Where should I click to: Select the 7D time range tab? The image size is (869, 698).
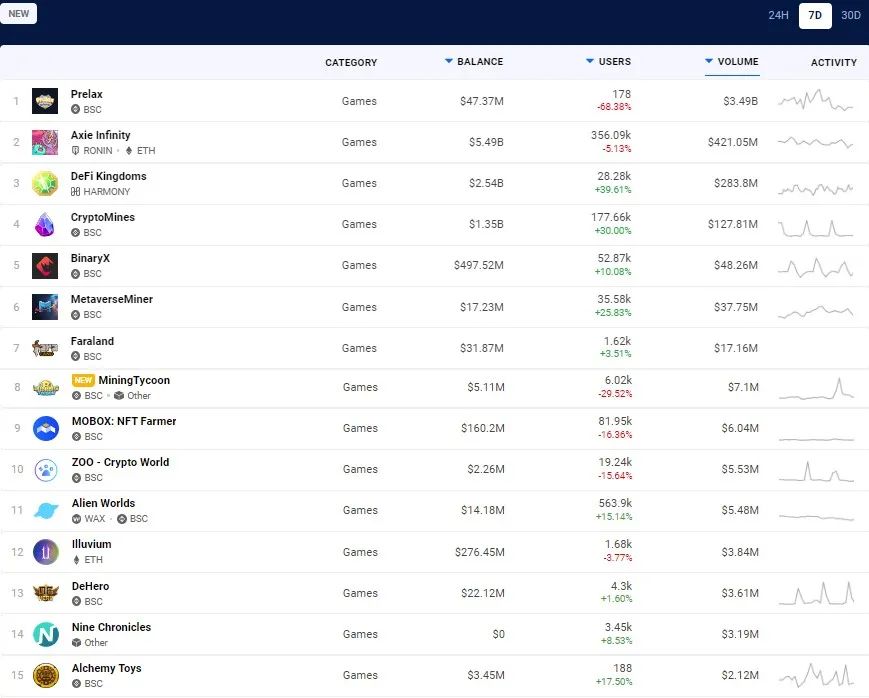click(x=815, y=16)
